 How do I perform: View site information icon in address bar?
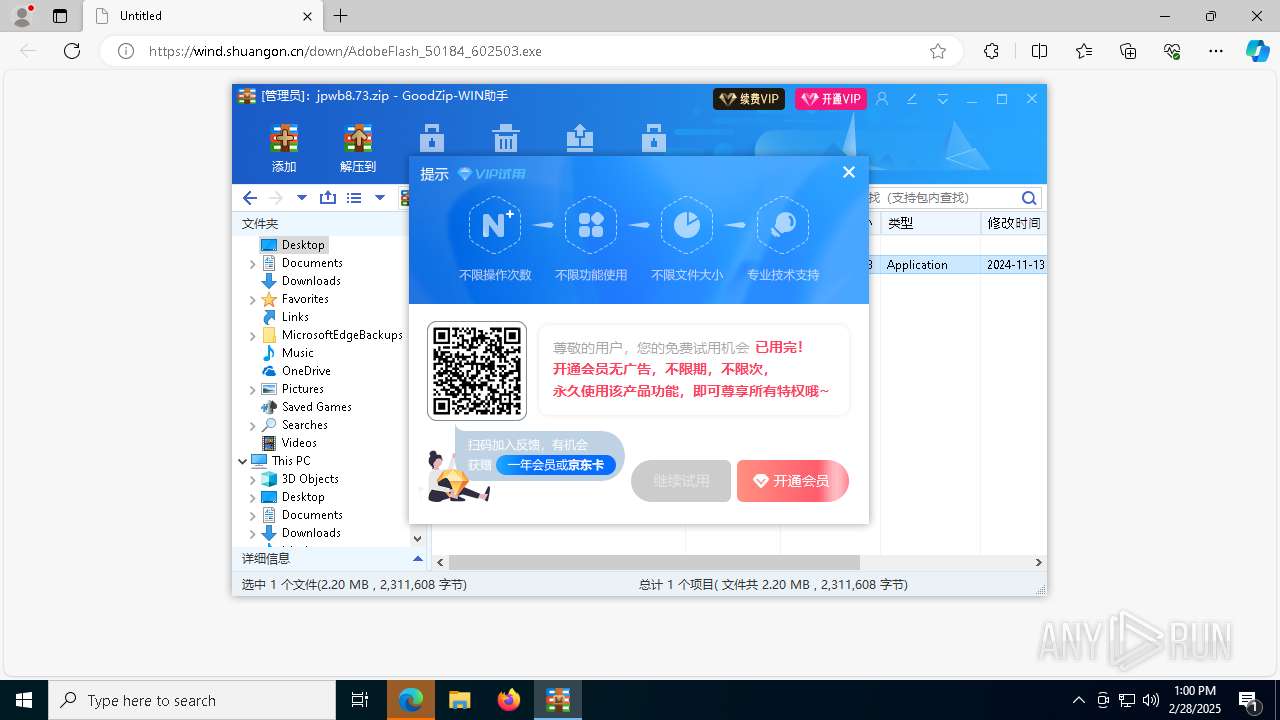[126, 51]
